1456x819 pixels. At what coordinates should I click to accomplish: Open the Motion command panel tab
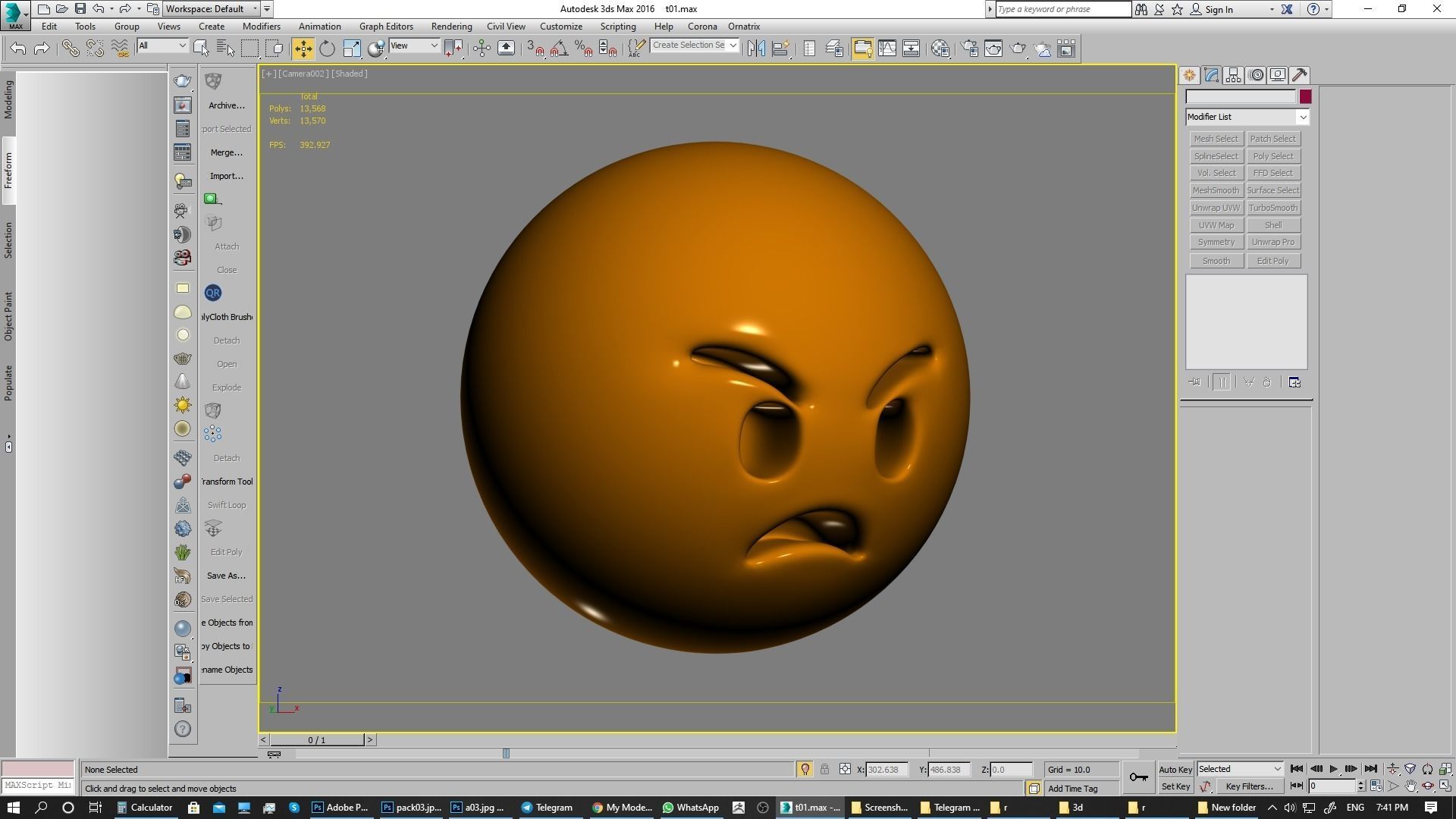[x=1256, y=75]
